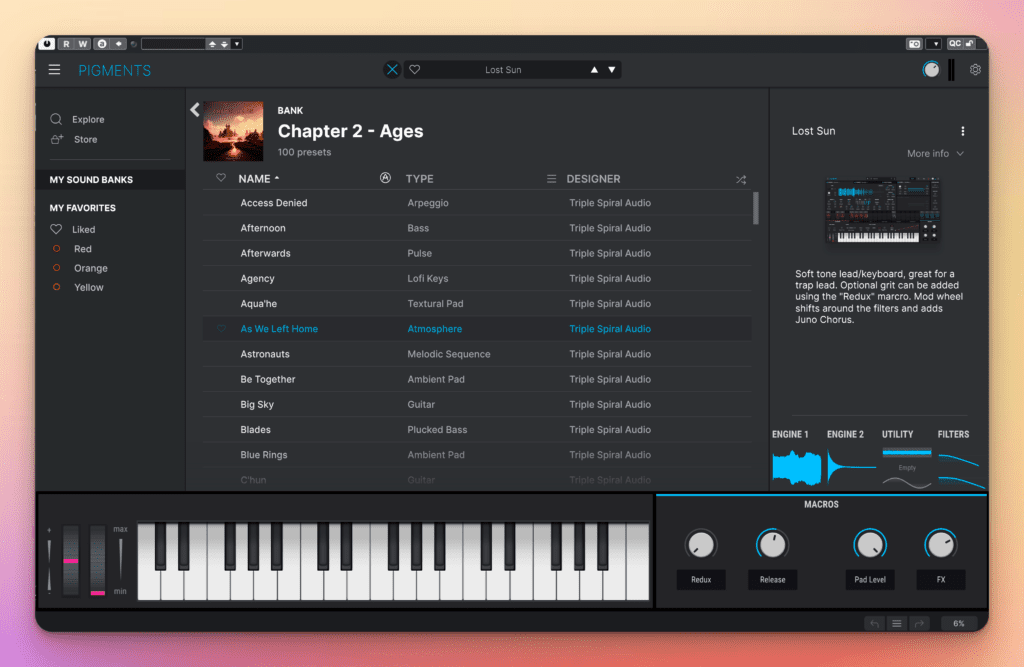Open Pigments settings gear

pyautogui.click(x=975, y=69)
